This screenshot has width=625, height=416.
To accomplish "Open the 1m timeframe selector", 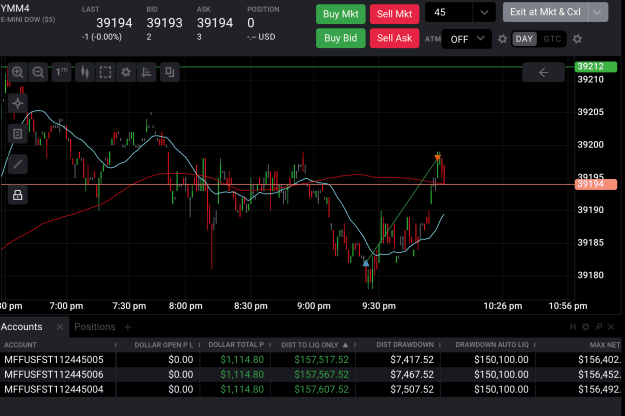I will (x=61, y=72).
